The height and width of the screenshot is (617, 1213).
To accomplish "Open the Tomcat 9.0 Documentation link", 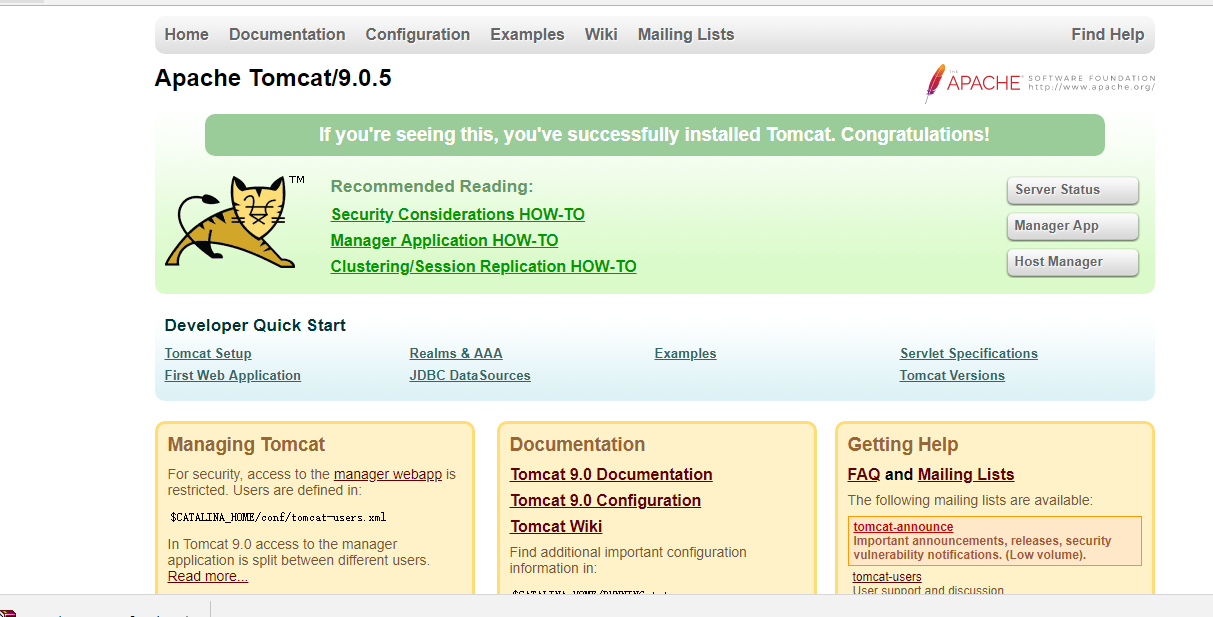I will [x=612, y=474].
